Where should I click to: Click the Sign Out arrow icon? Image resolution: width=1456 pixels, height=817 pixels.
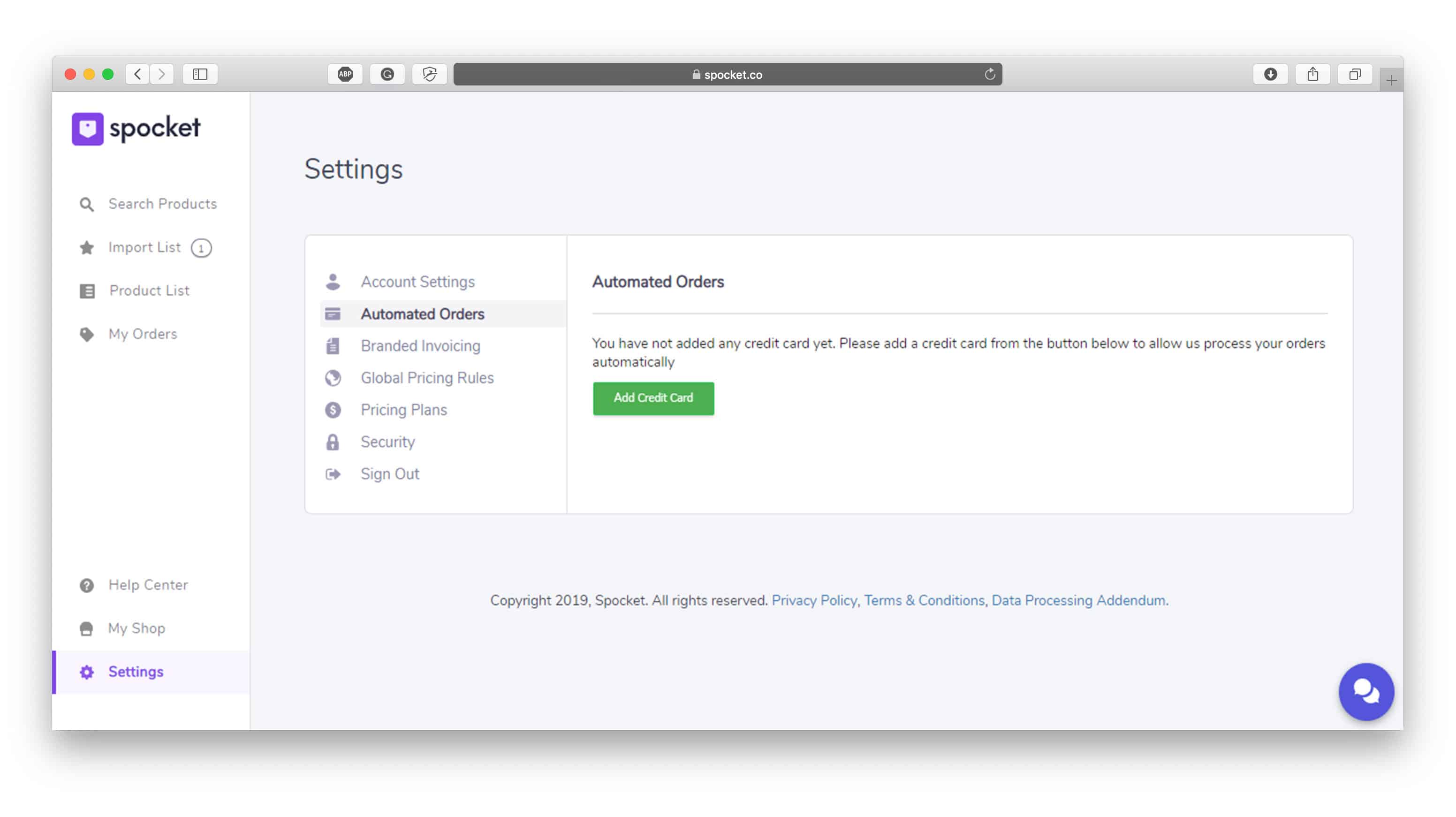tap(333, 474)
